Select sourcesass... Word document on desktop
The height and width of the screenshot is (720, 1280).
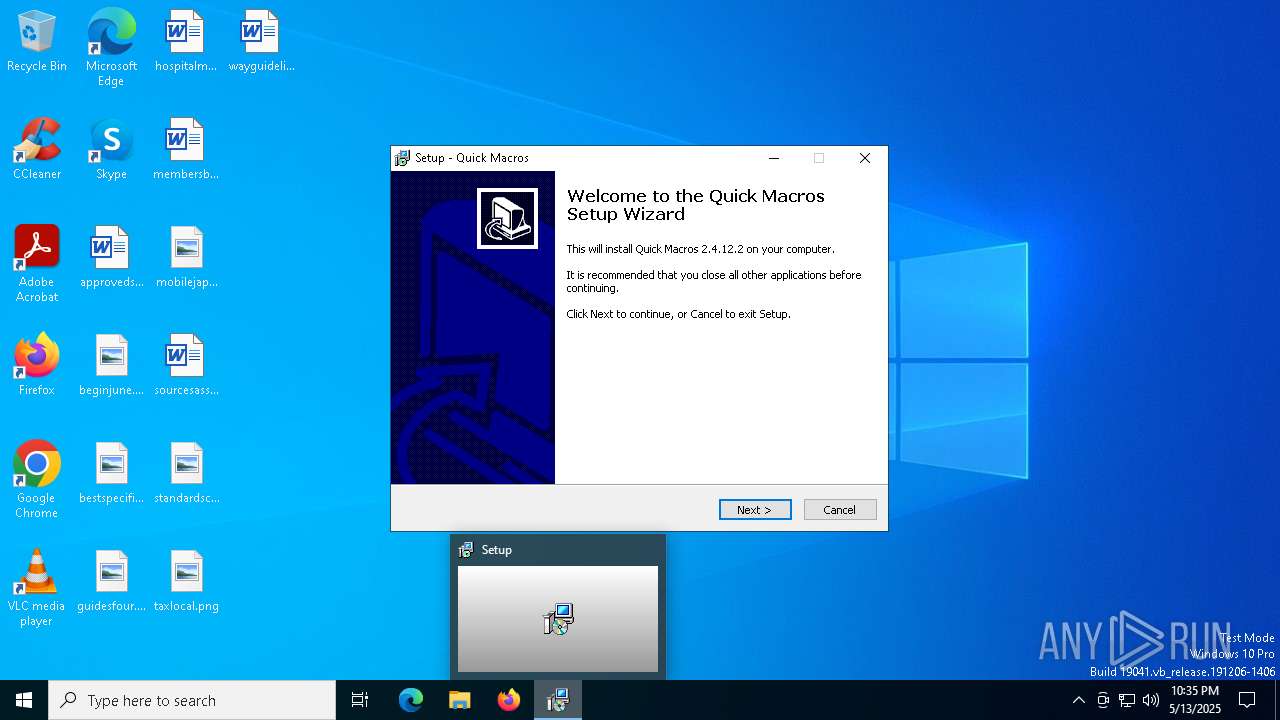pos(186,366)
